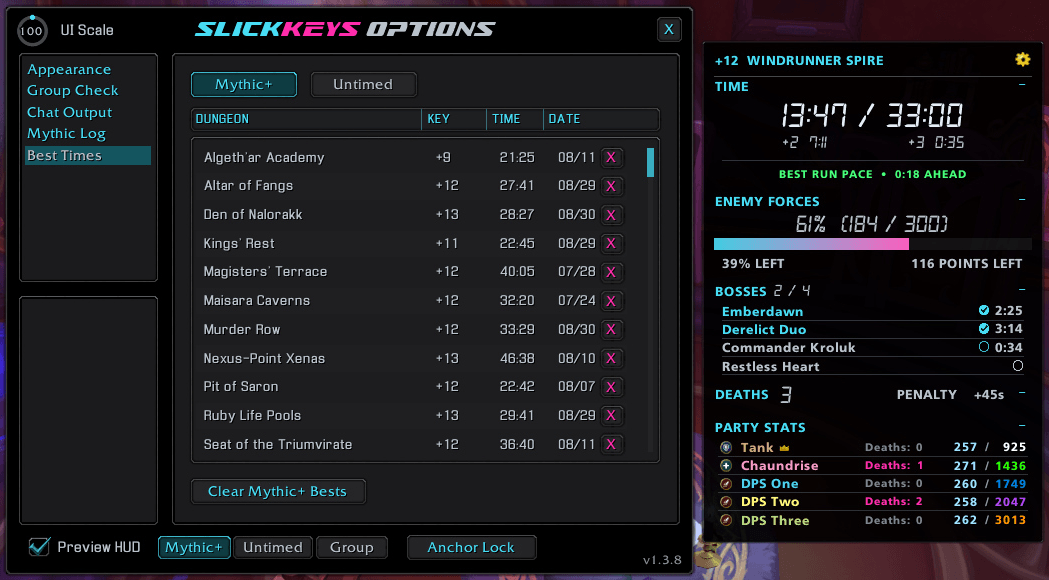Click the enemy forces progress bar
1049x580 pixels.
(x=872, y=244)
